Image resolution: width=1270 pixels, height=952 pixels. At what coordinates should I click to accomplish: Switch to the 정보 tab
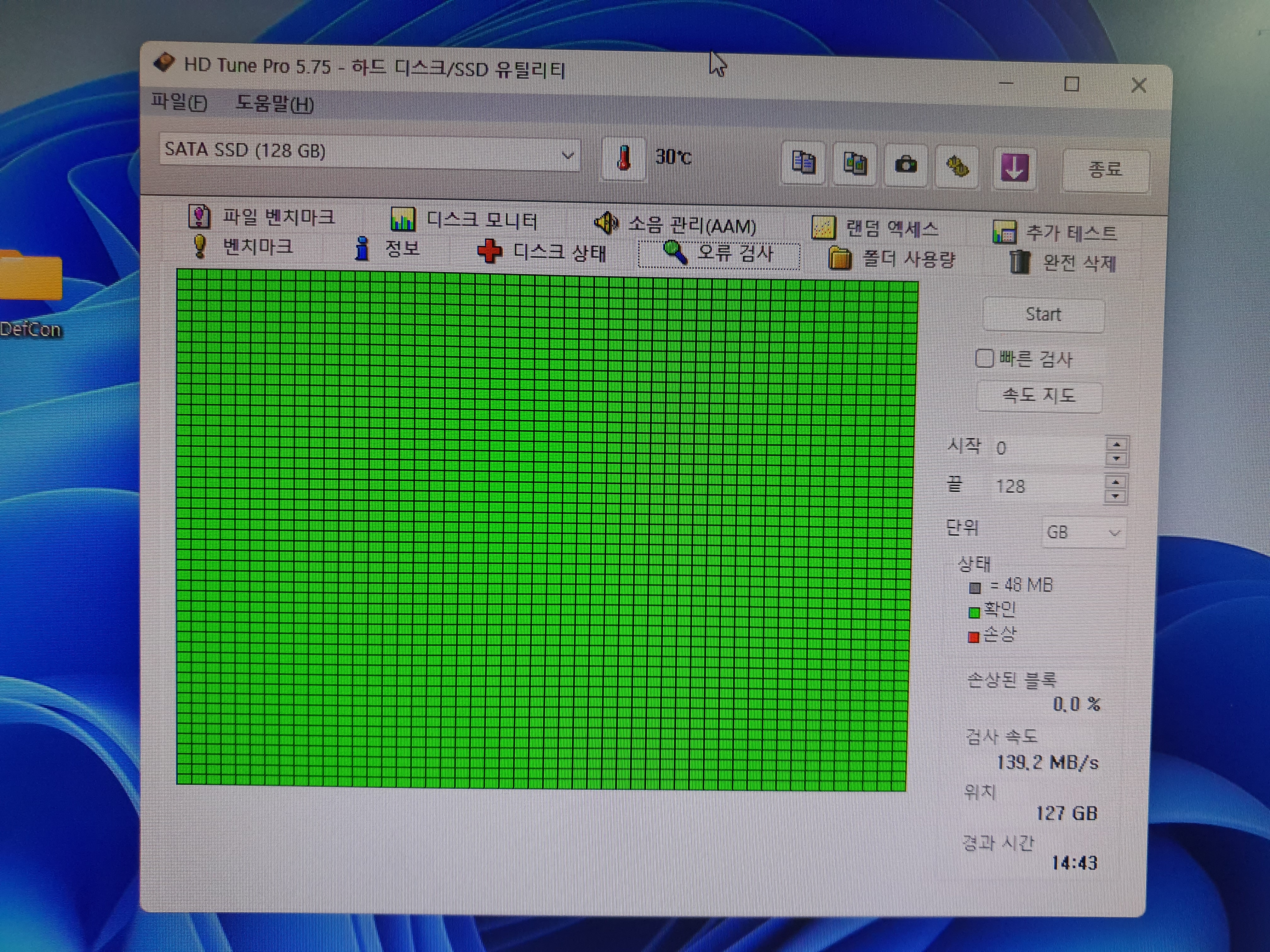click(x=387, y=248)
